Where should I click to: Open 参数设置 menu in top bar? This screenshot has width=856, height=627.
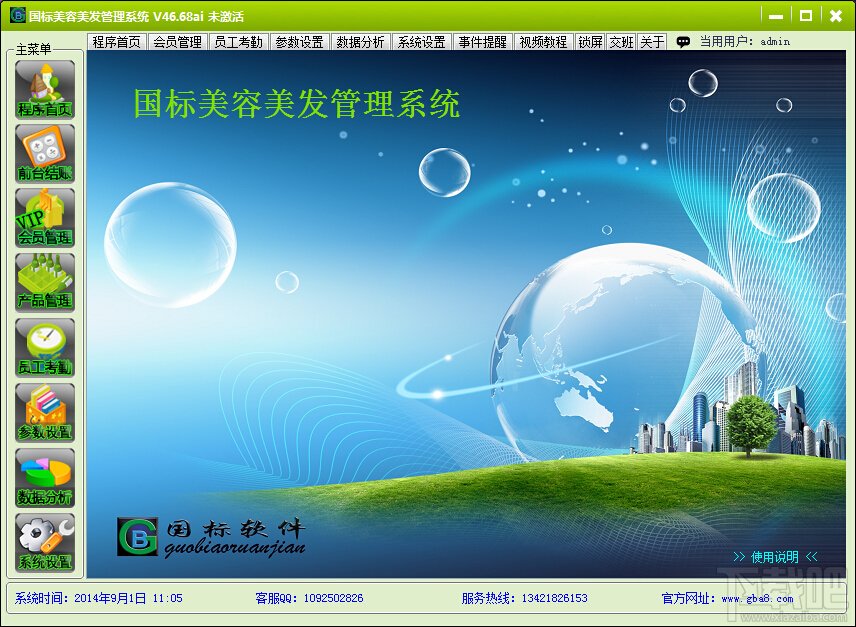(x=300, y=42)
